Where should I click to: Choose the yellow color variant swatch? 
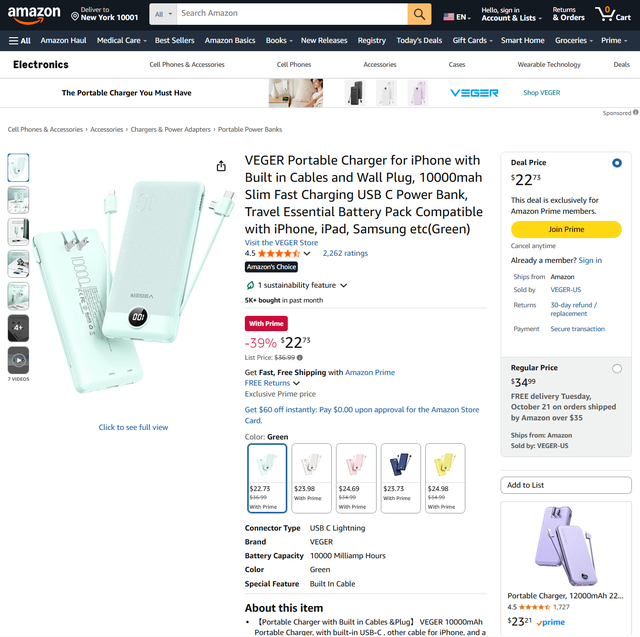444,478
